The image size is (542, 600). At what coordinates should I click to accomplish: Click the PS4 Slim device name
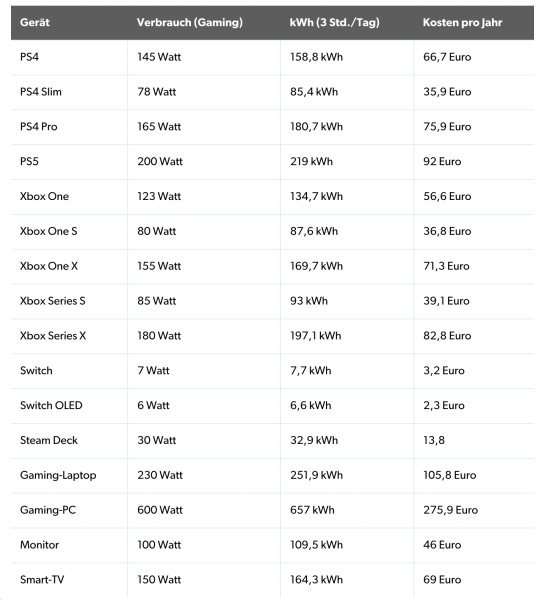tap(41, 92)
